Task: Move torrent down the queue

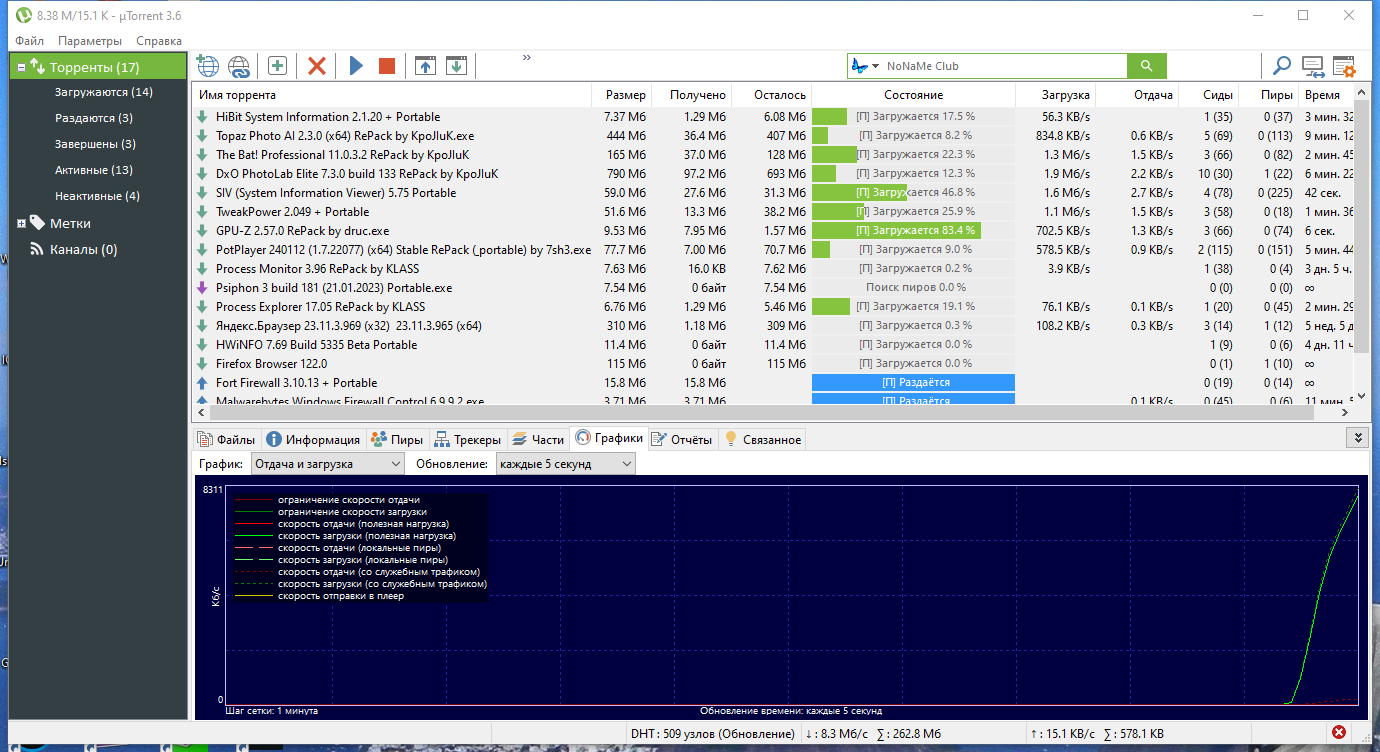Action: point(456,66)
